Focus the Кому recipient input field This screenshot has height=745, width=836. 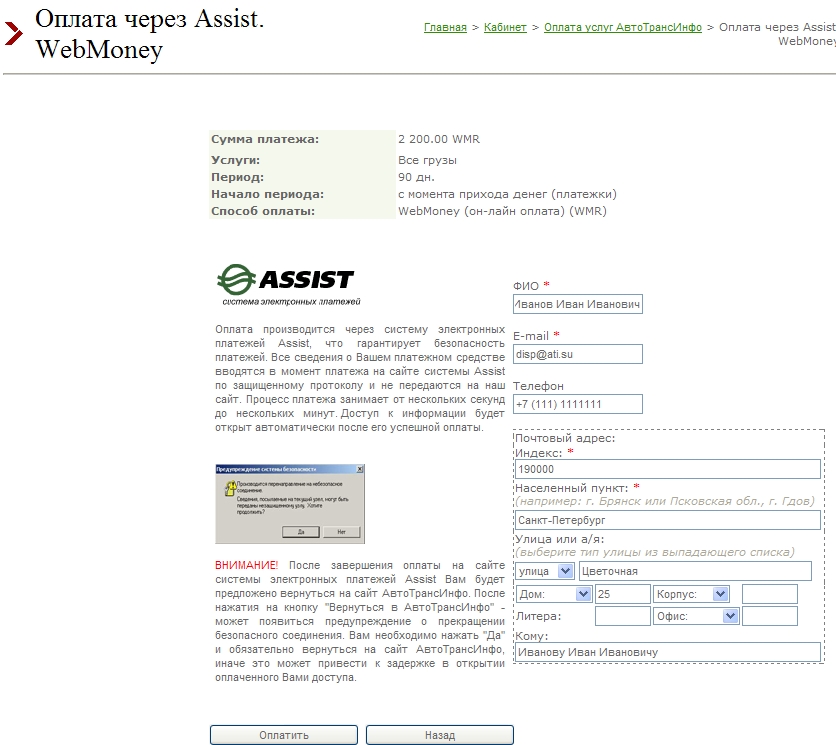tap(667, 652)
